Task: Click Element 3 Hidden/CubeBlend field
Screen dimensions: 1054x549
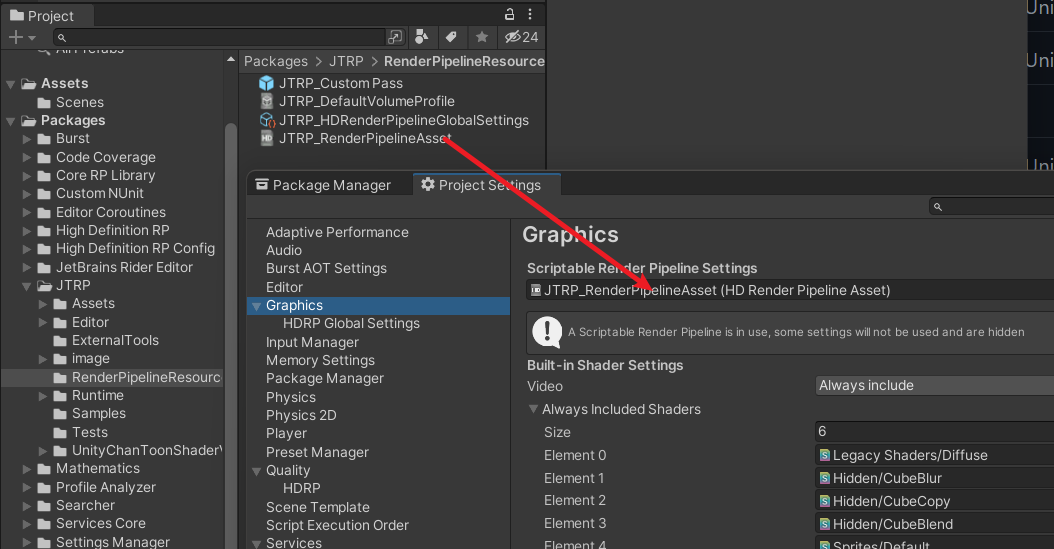Action: [x=934, y=524]
